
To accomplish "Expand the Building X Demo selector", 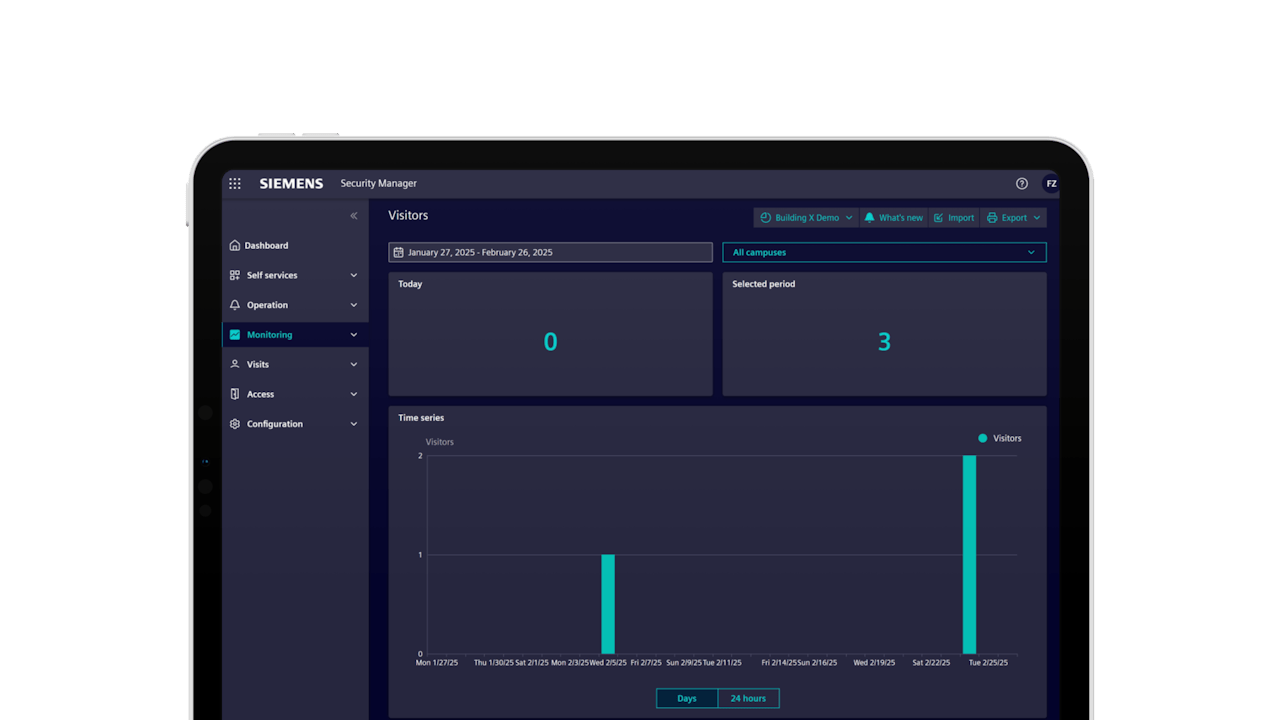I will point(805,217).
